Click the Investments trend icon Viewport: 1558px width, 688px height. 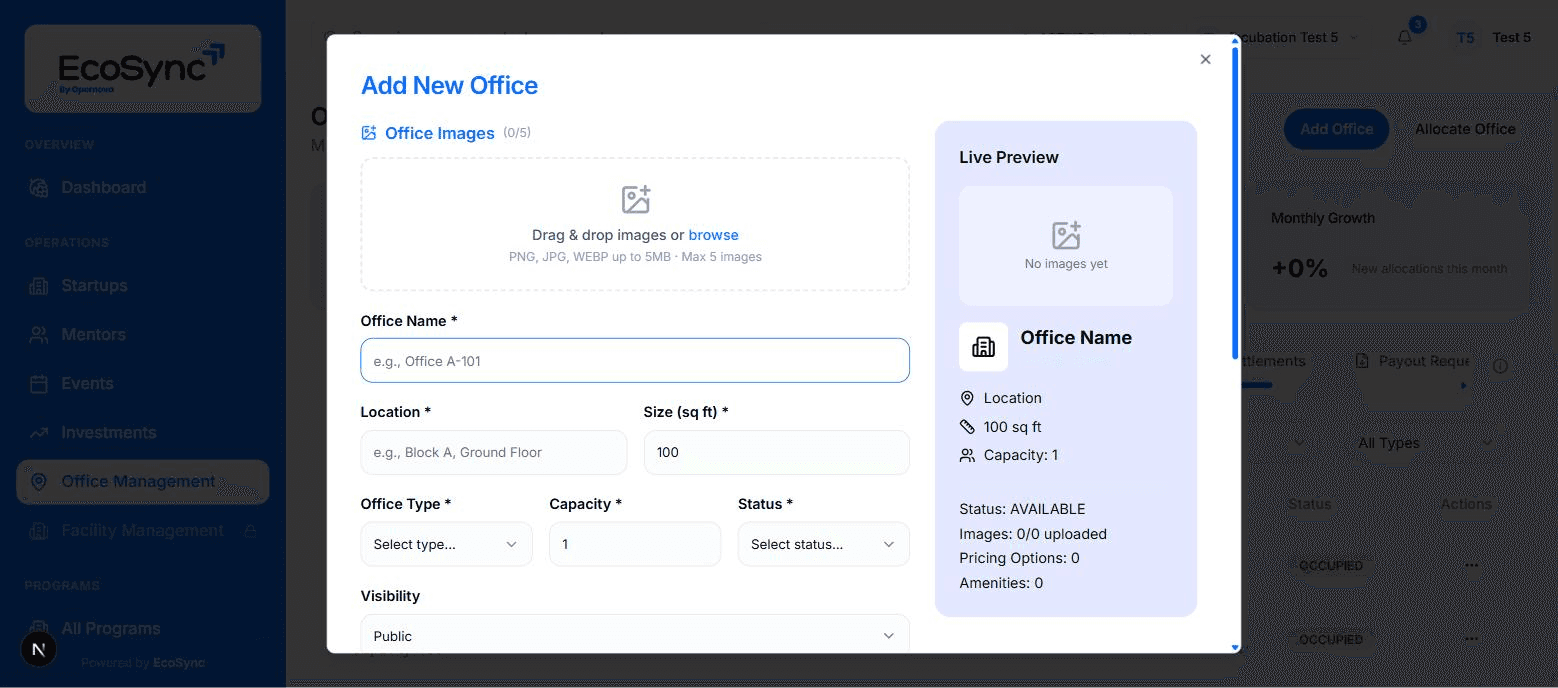click(x=39, y=432)
